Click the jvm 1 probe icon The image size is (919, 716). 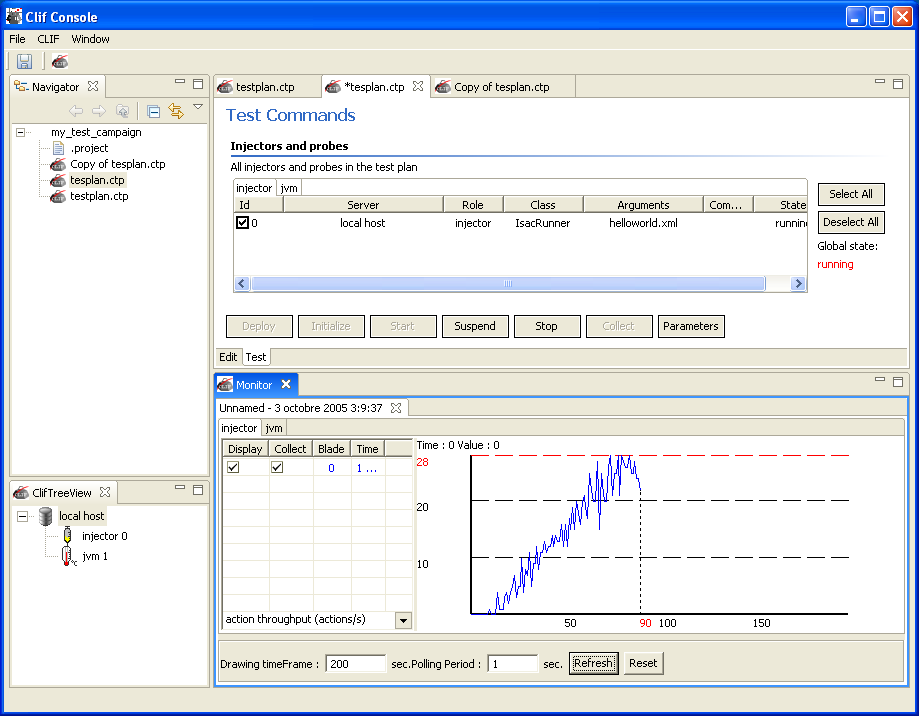[67, 556]
